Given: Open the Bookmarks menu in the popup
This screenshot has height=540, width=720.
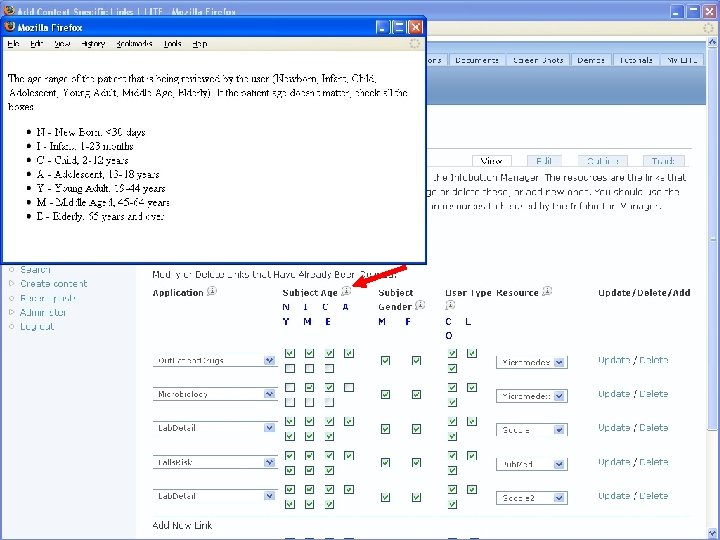Looking at the screenshot, I should coord(134,44).
